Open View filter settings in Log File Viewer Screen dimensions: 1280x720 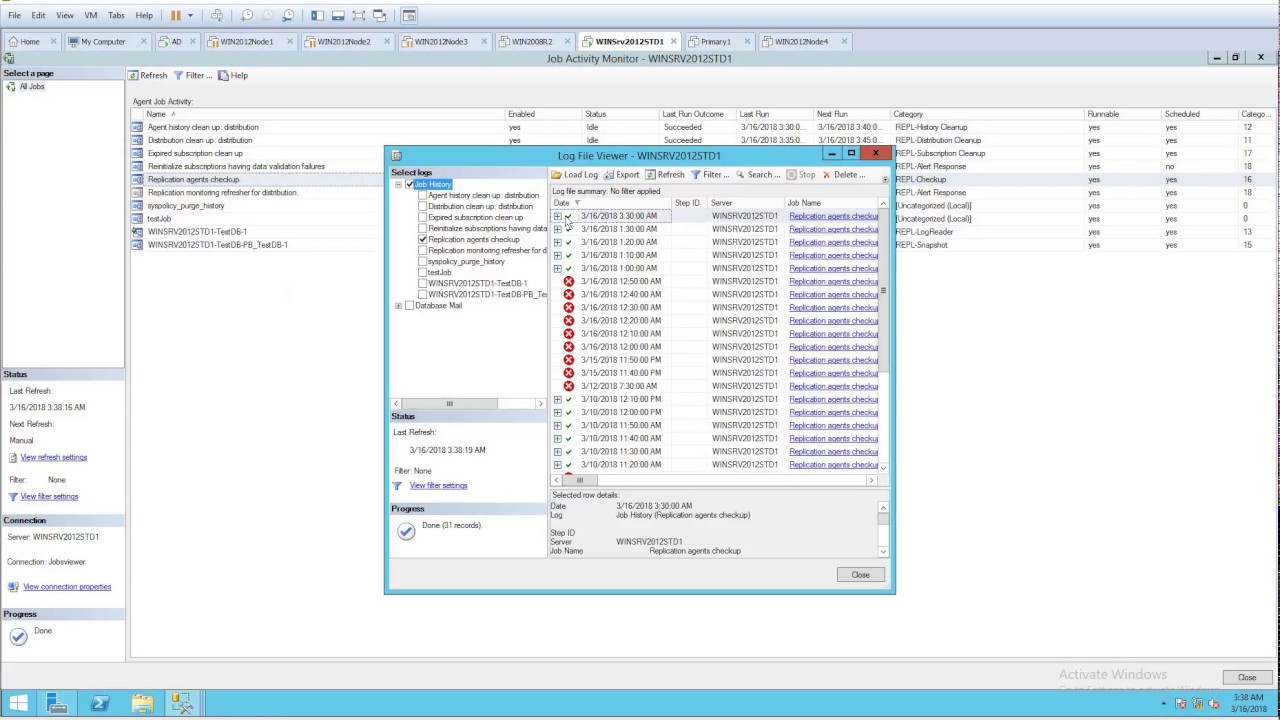tap(438, 486)
